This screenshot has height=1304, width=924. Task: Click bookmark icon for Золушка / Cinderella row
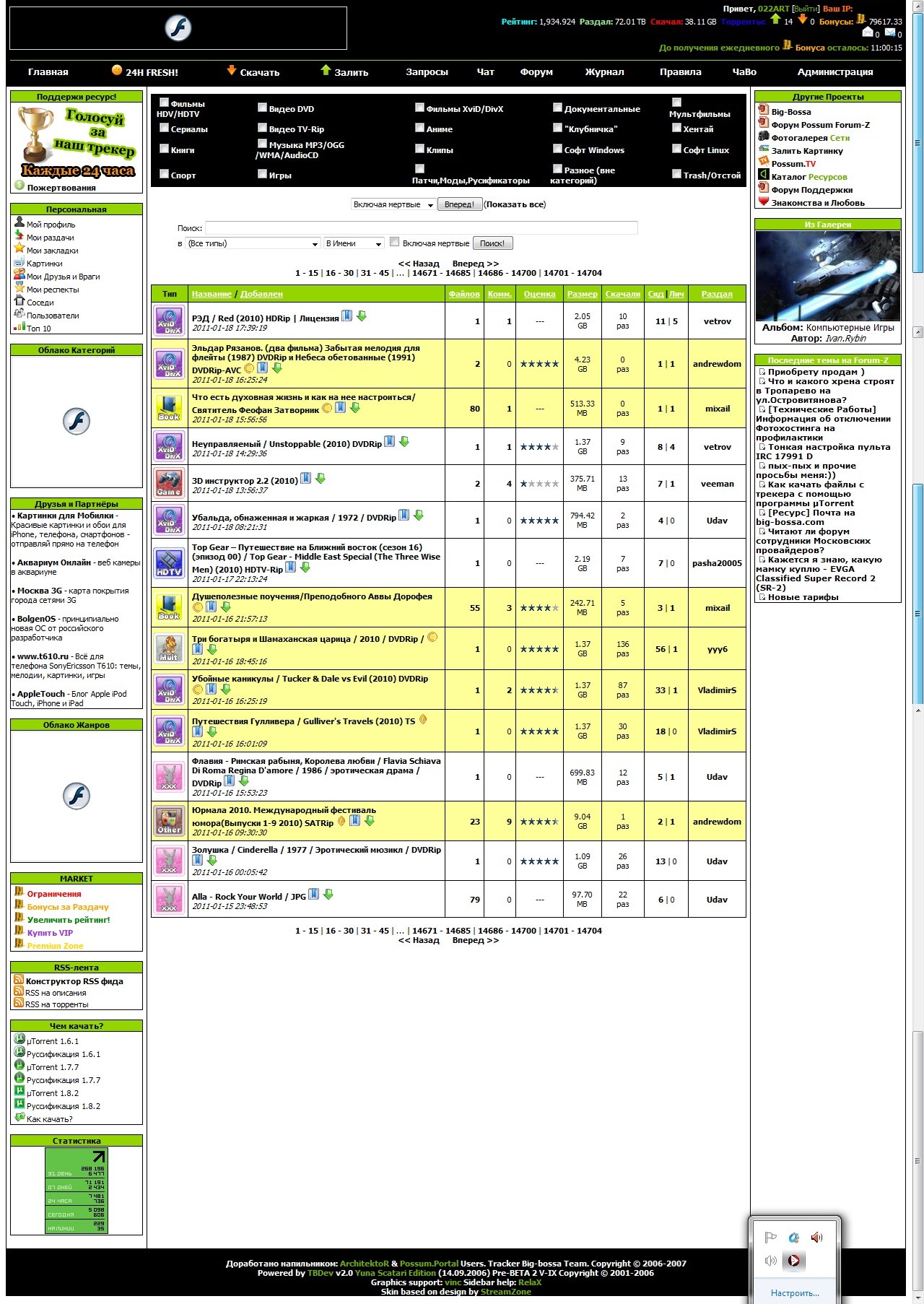pos(198,860)
